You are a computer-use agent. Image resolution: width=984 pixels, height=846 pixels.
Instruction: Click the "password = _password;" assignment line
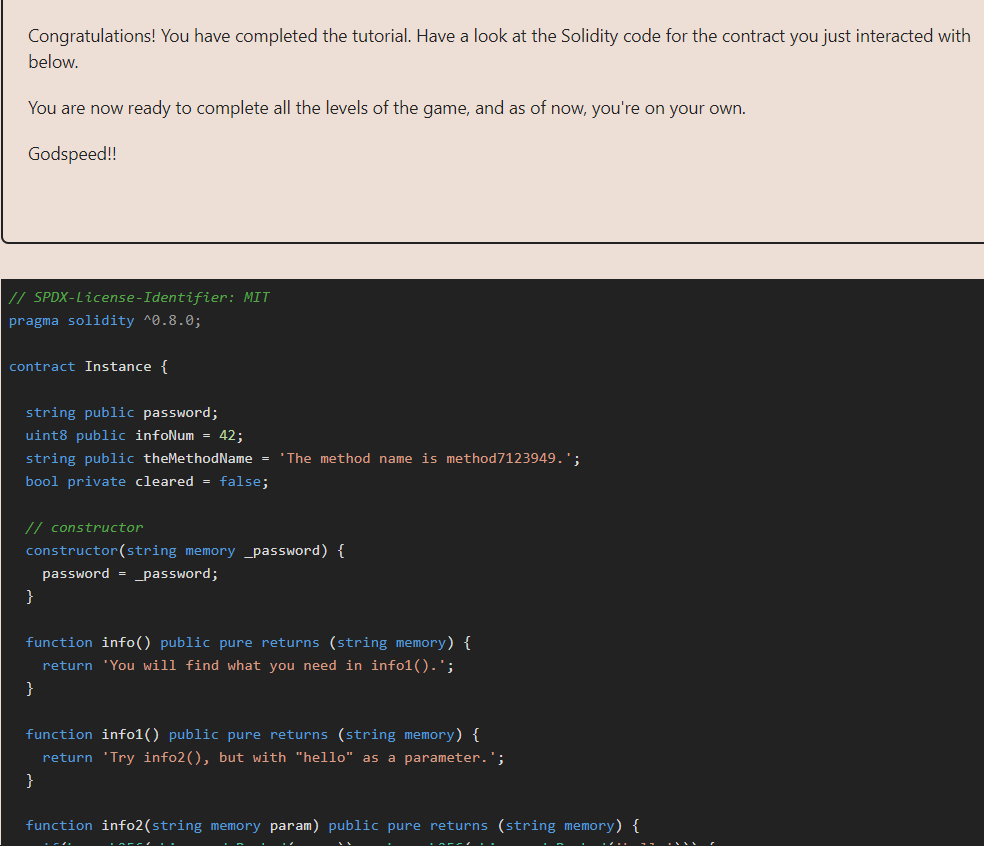click(131, 574)
